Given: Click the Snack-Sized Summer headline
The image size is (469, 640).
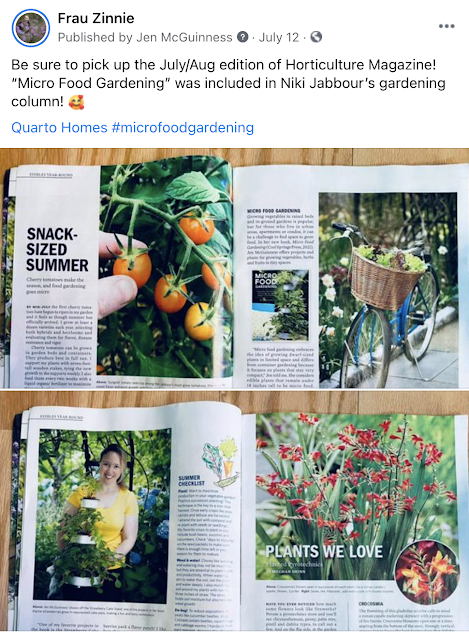Looking at the screenshot, I should point(57,249).
